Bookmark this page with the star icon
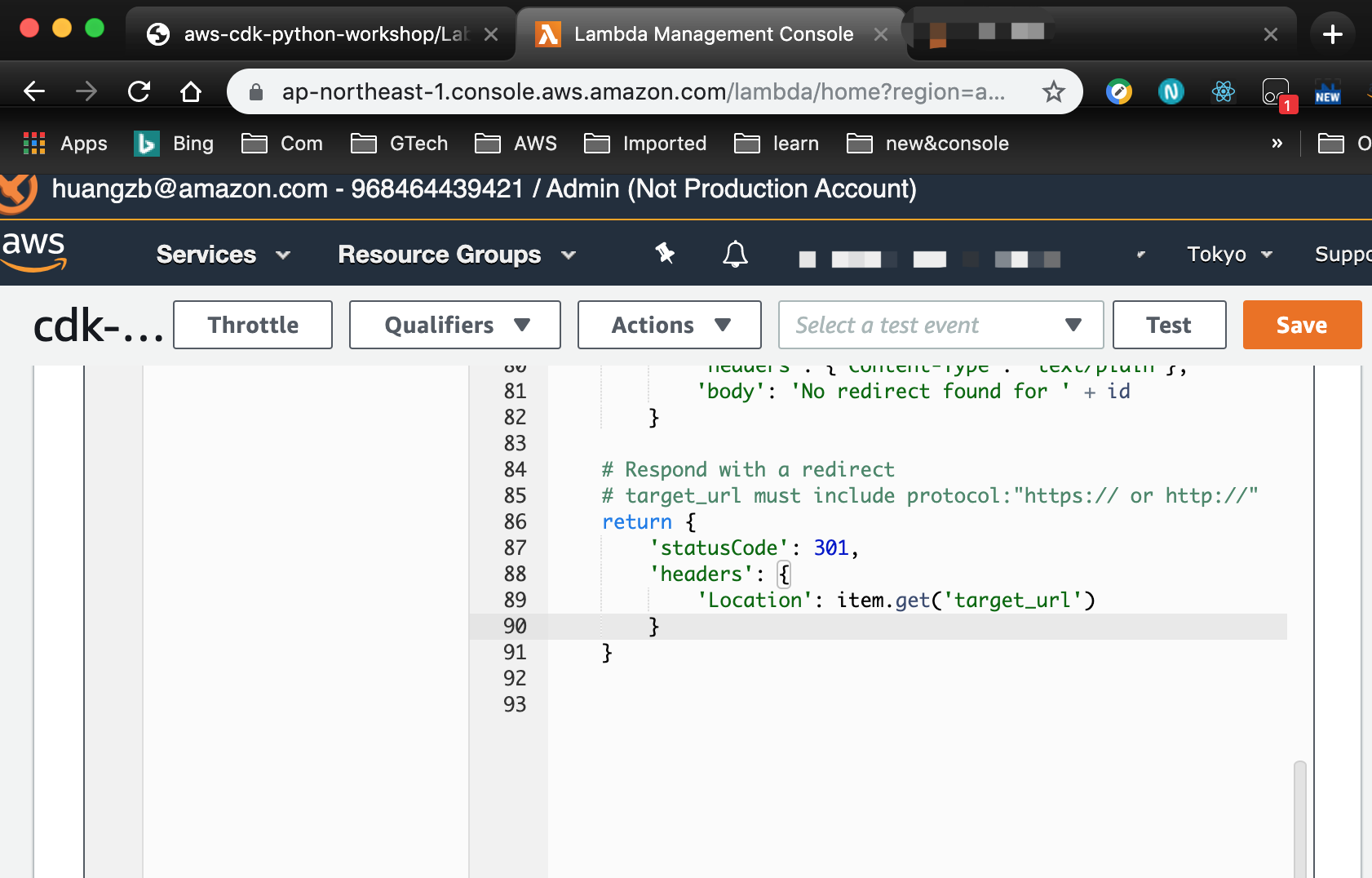The width and height of the screenshot is (1372, 878). pos(1054,91)
